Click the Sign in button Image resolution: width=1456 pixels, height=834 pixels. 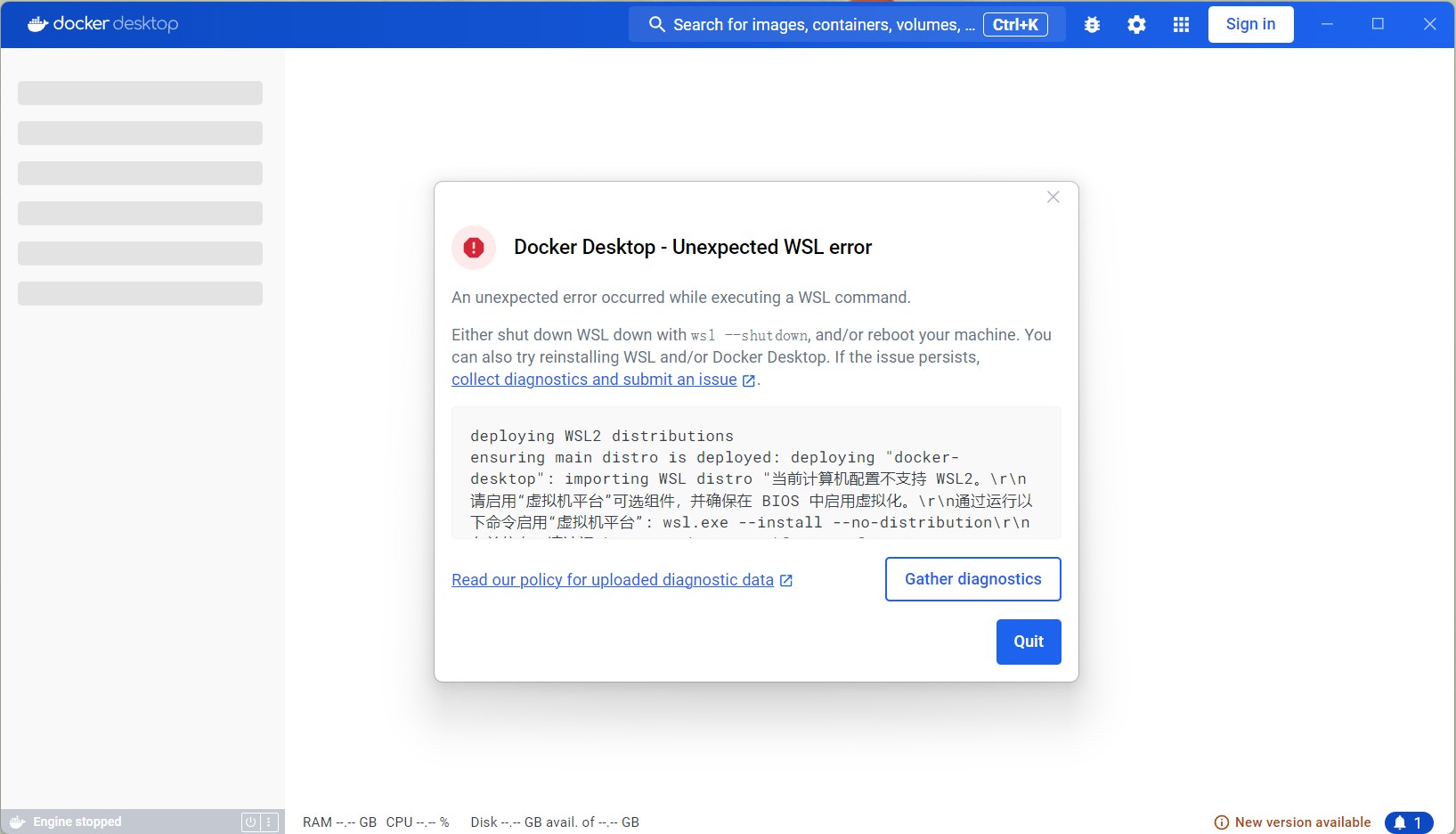pyautogui.click(x=1250, y=24)
